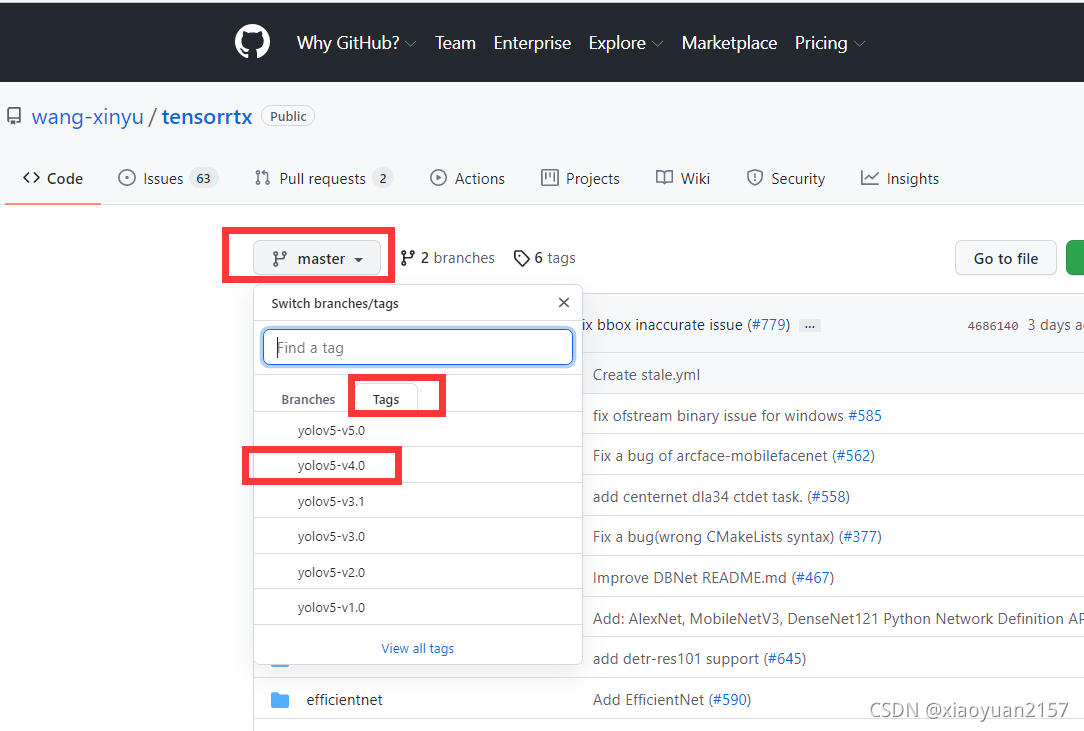Expand the Why GitHub? menu
This screenshot has height=731, width=1084.
[x=356, y=43]
